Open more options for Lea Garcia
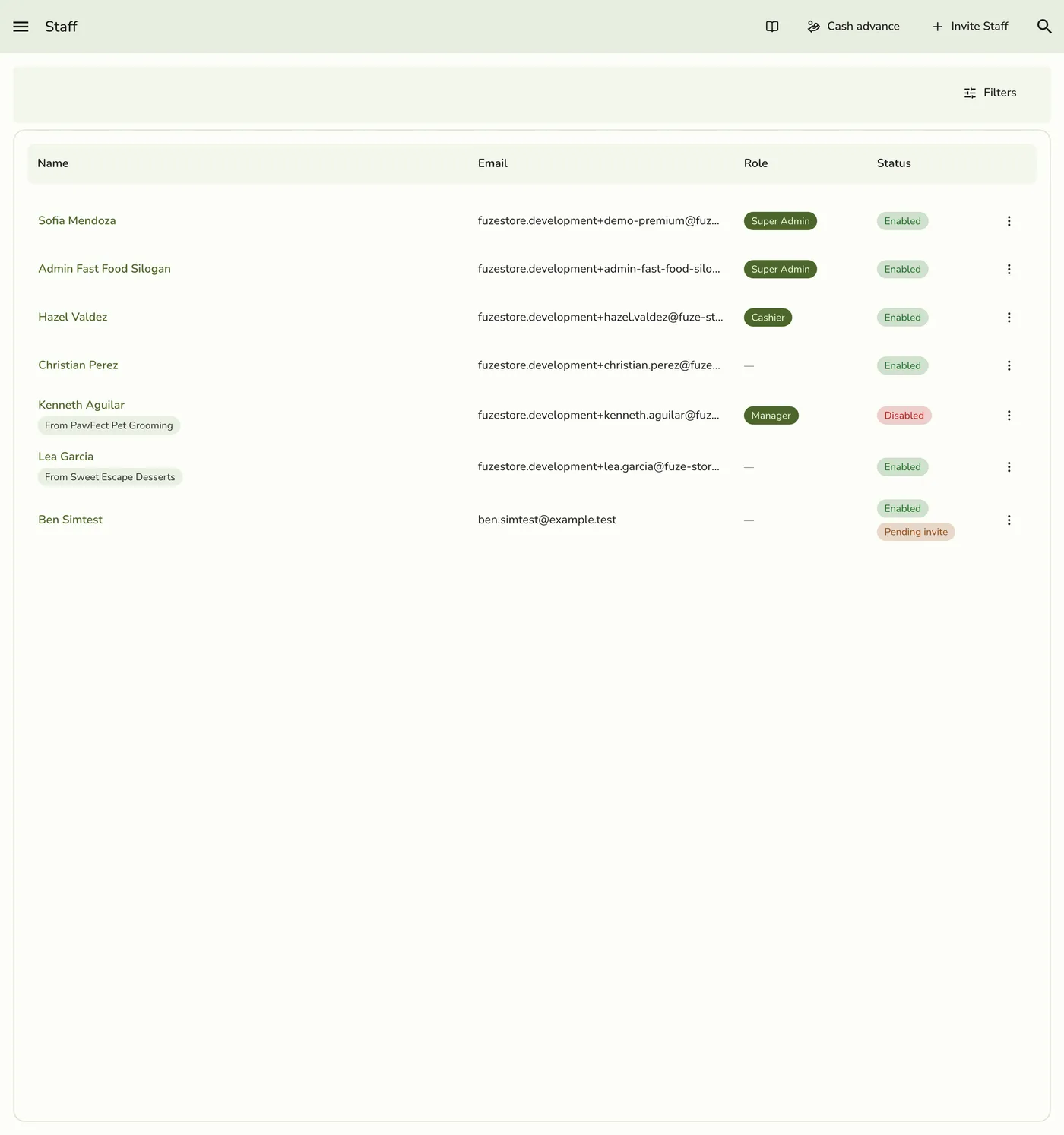This screenshot has height=1135, width=1064. (1009, 467)
